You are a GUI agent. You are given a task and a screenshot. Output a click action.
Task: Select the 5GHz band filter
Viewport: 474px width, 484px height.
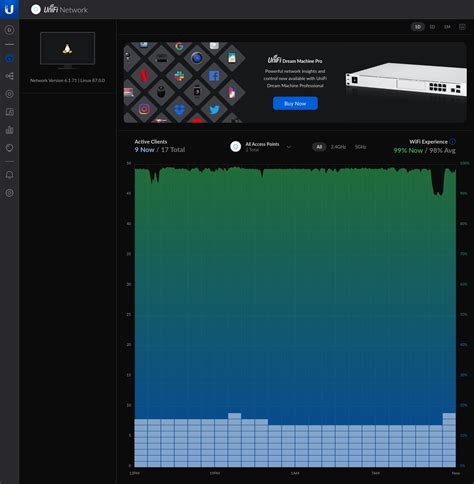(360, 147)
